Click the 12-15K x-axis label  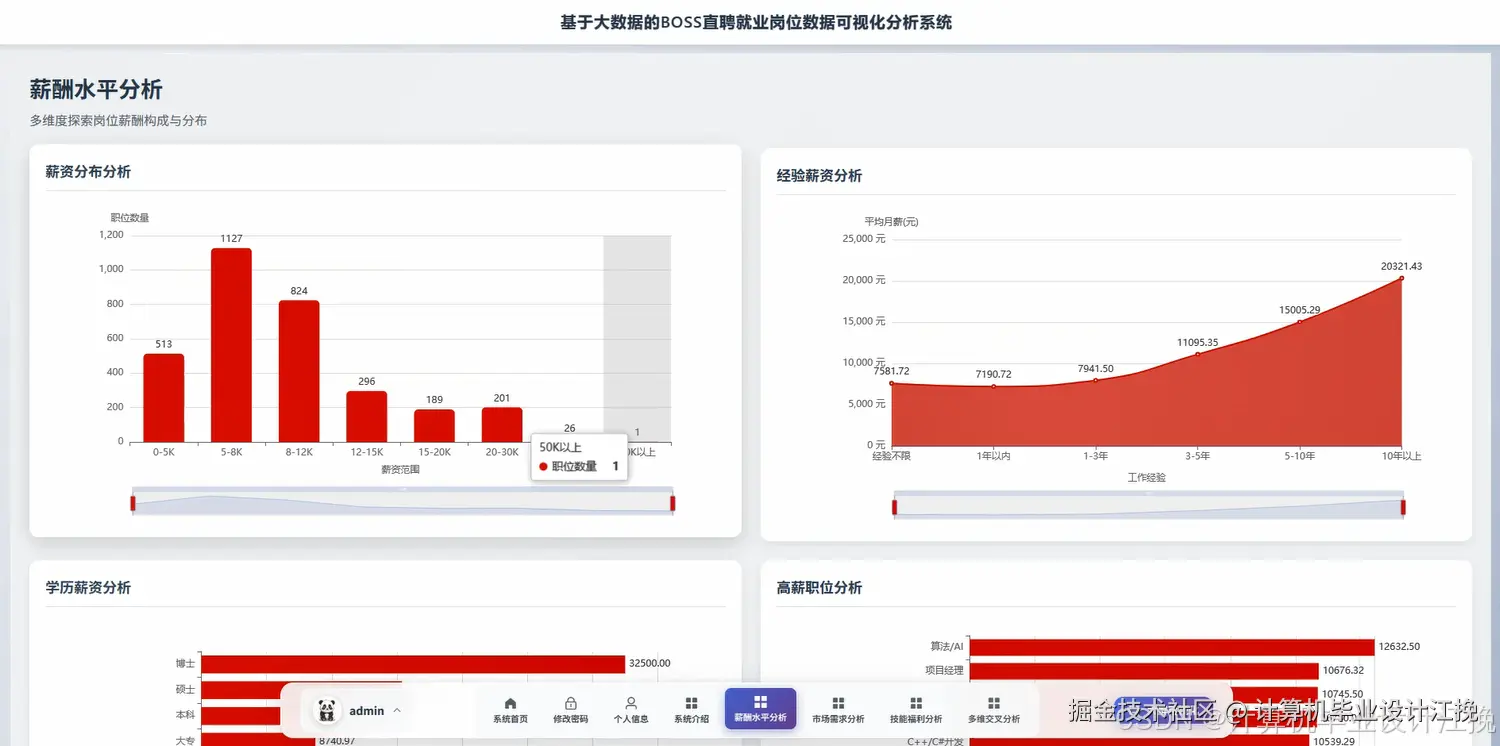367,452
